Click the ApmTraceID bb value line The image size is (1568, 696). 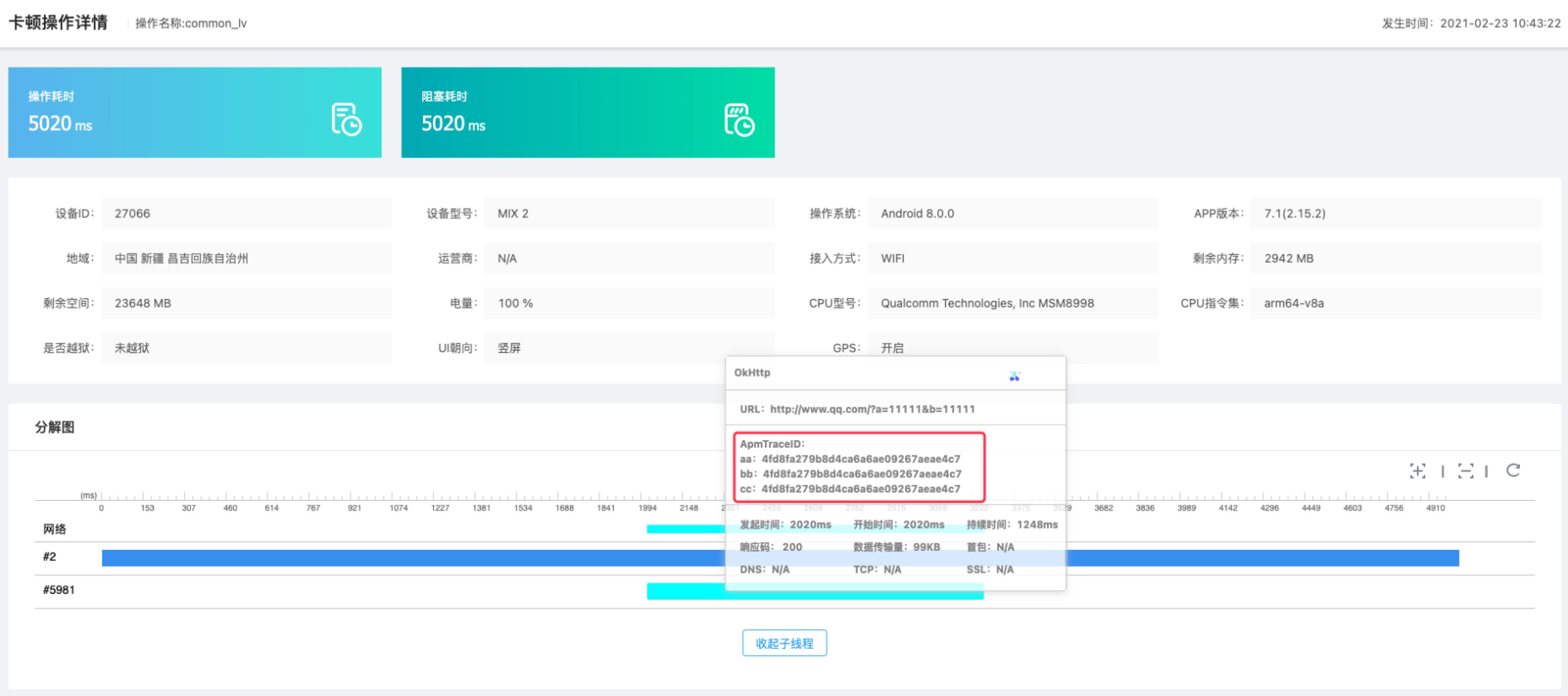850,474
